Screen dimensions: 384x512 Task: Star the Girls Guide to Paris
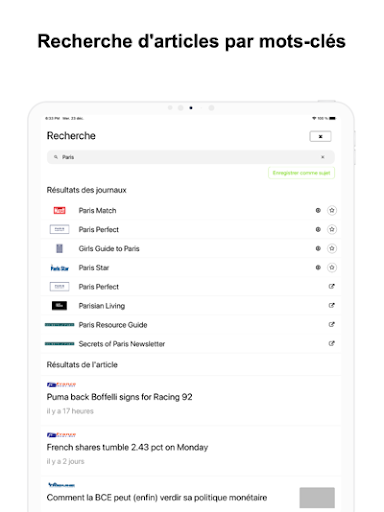point(332,248)
